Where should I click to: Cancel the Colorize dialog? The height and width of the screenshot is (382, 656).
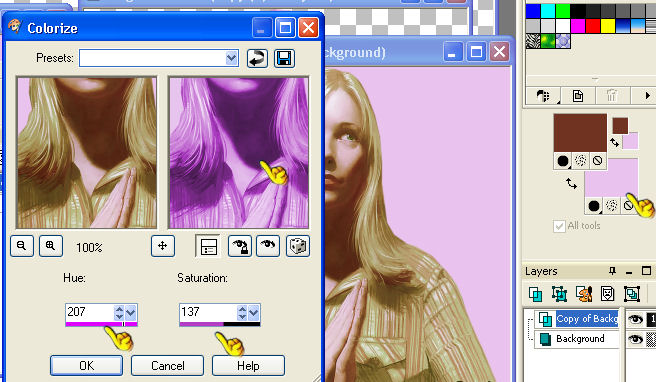click(167, 366)
